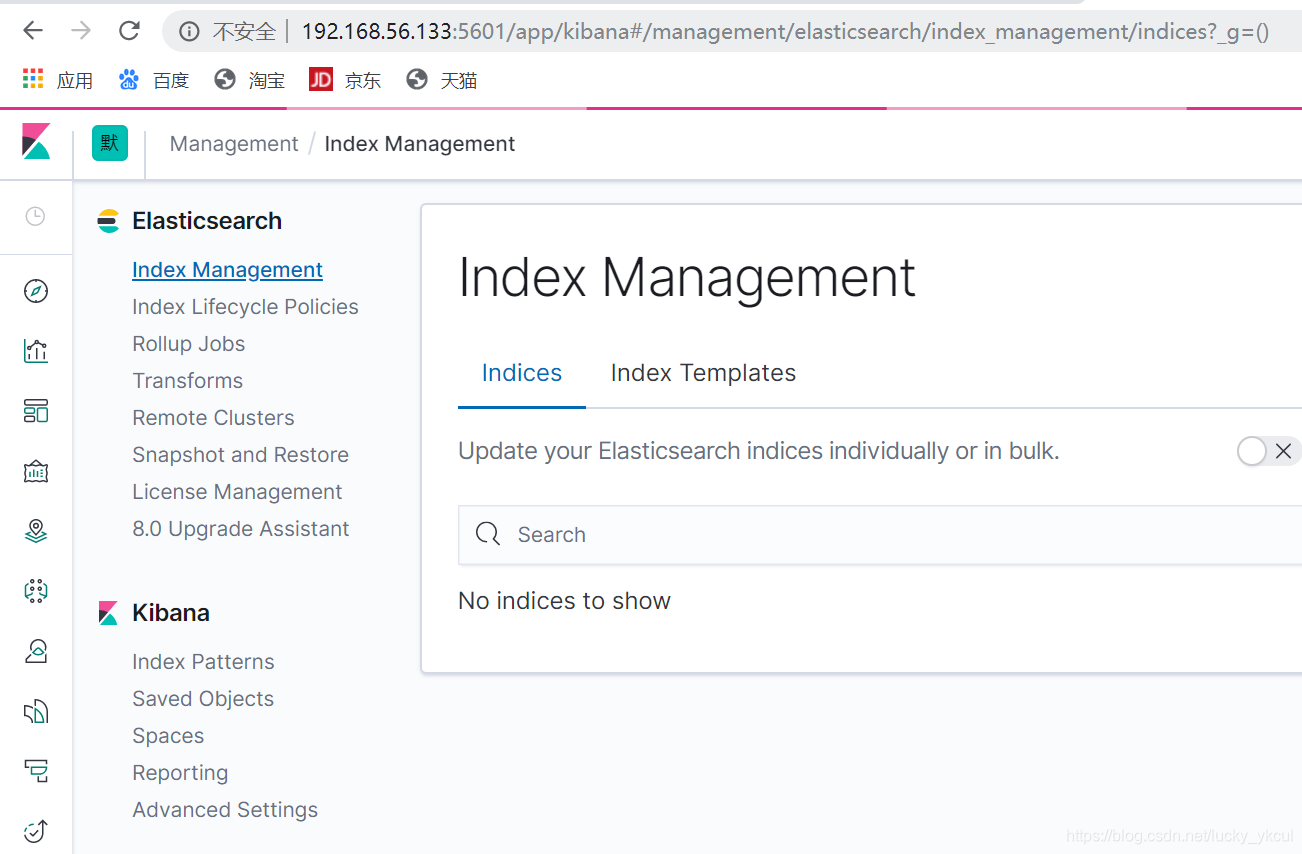Click the Kibana logo home icon
The image size is (1302, 854).
pos(36,141)
